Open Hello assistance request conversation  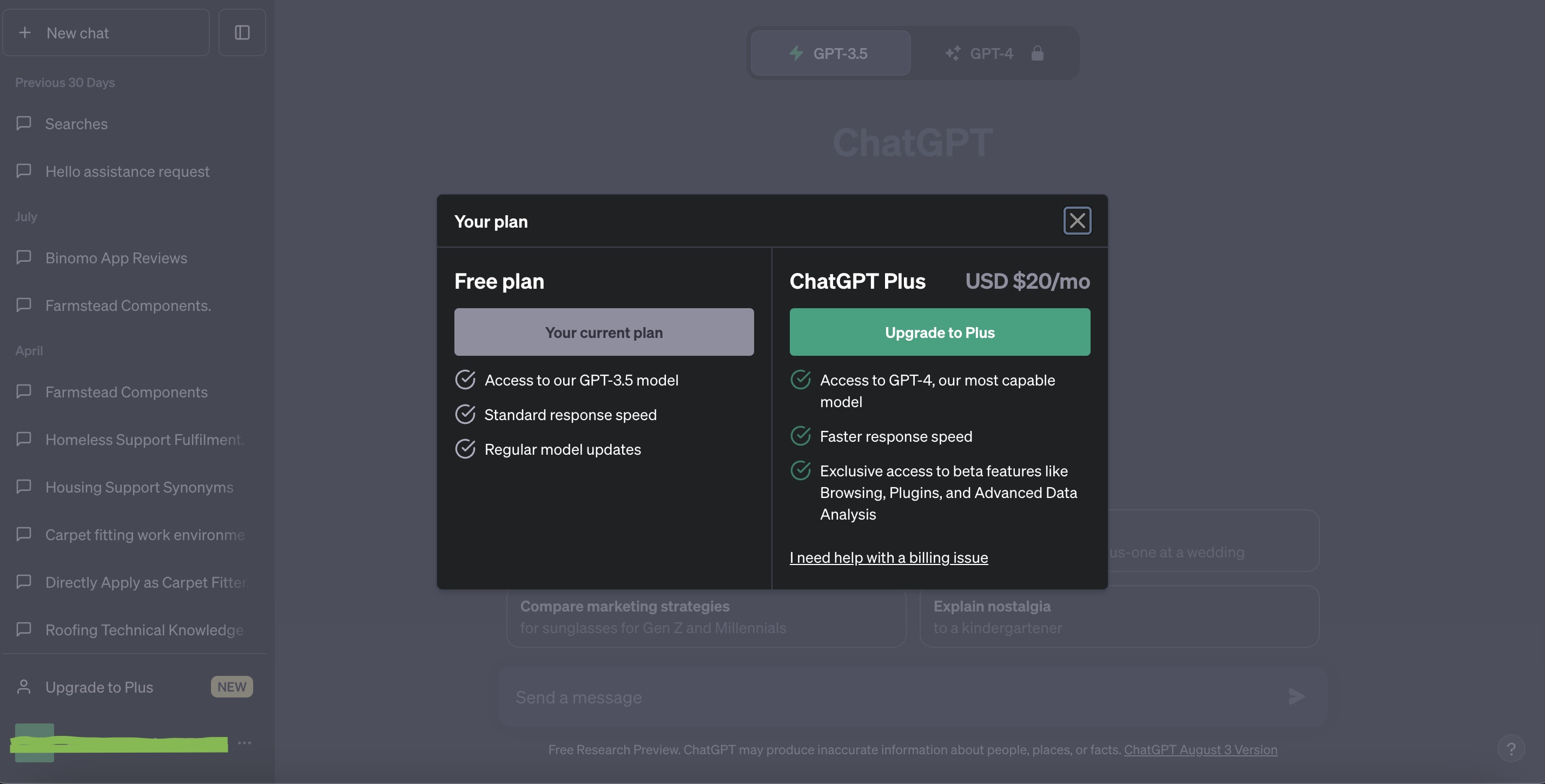click(x=127, y=171)
